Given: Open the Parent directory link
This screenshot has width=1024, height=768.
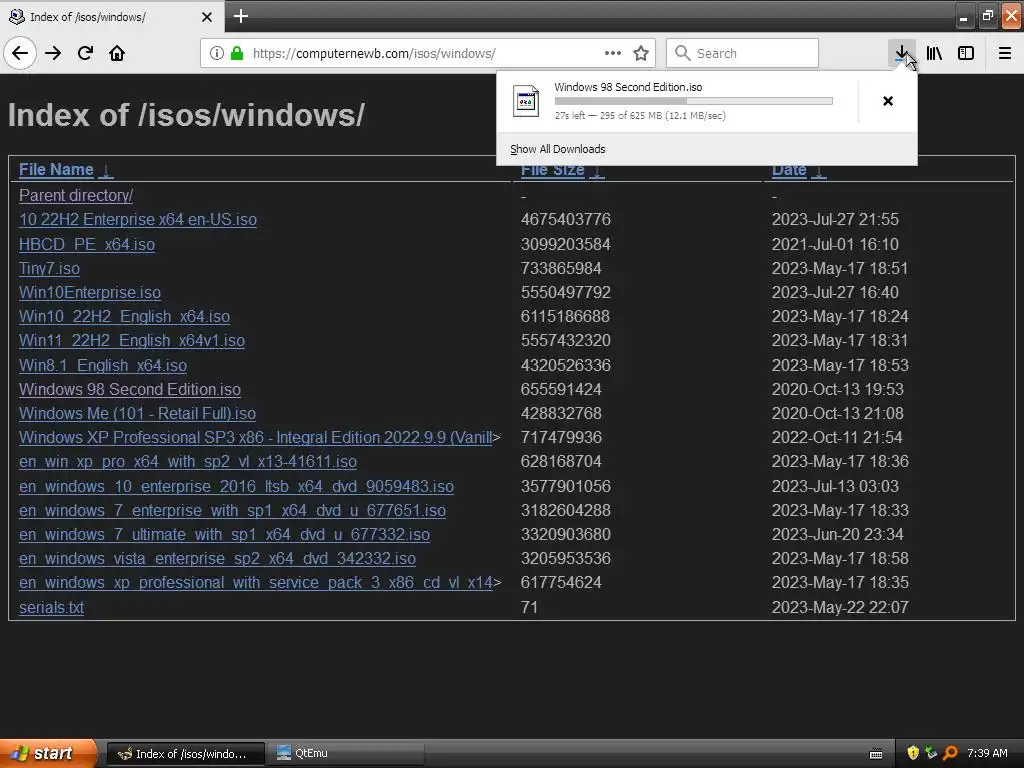Looking at the screenshot, I should (76, 195).
